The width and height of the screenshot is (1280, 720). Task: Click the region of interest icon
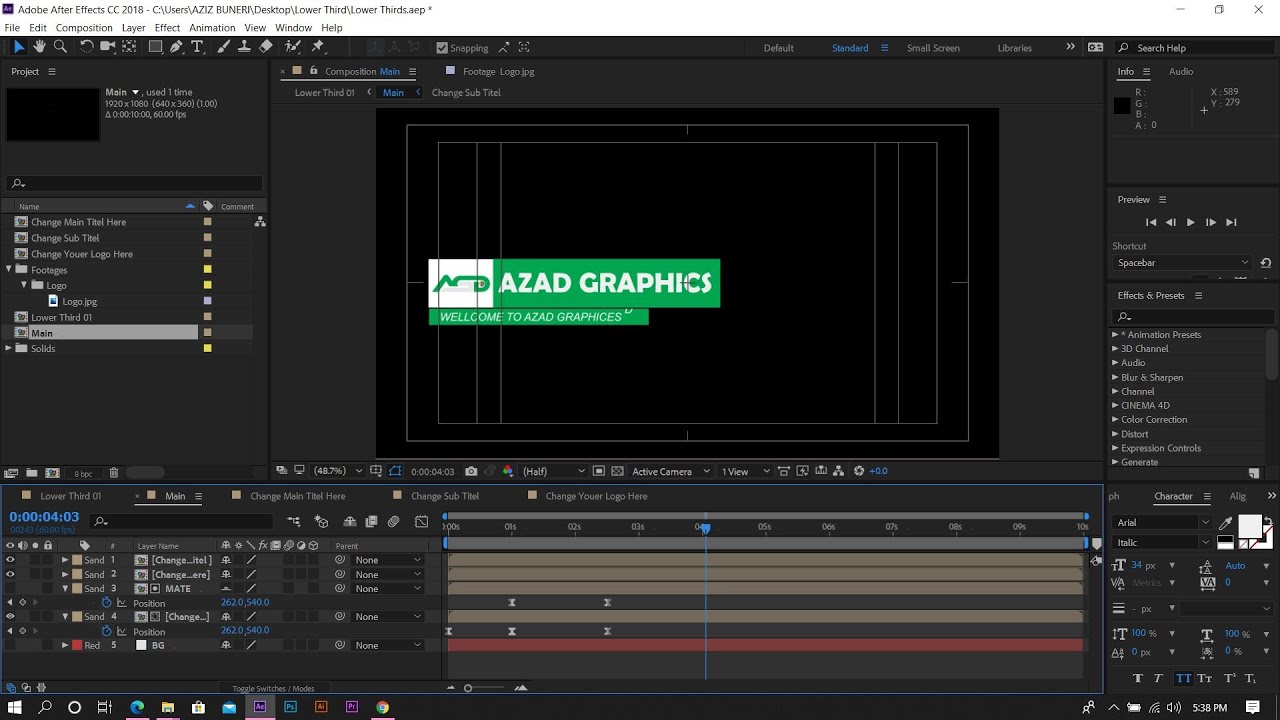click(598, 471)
